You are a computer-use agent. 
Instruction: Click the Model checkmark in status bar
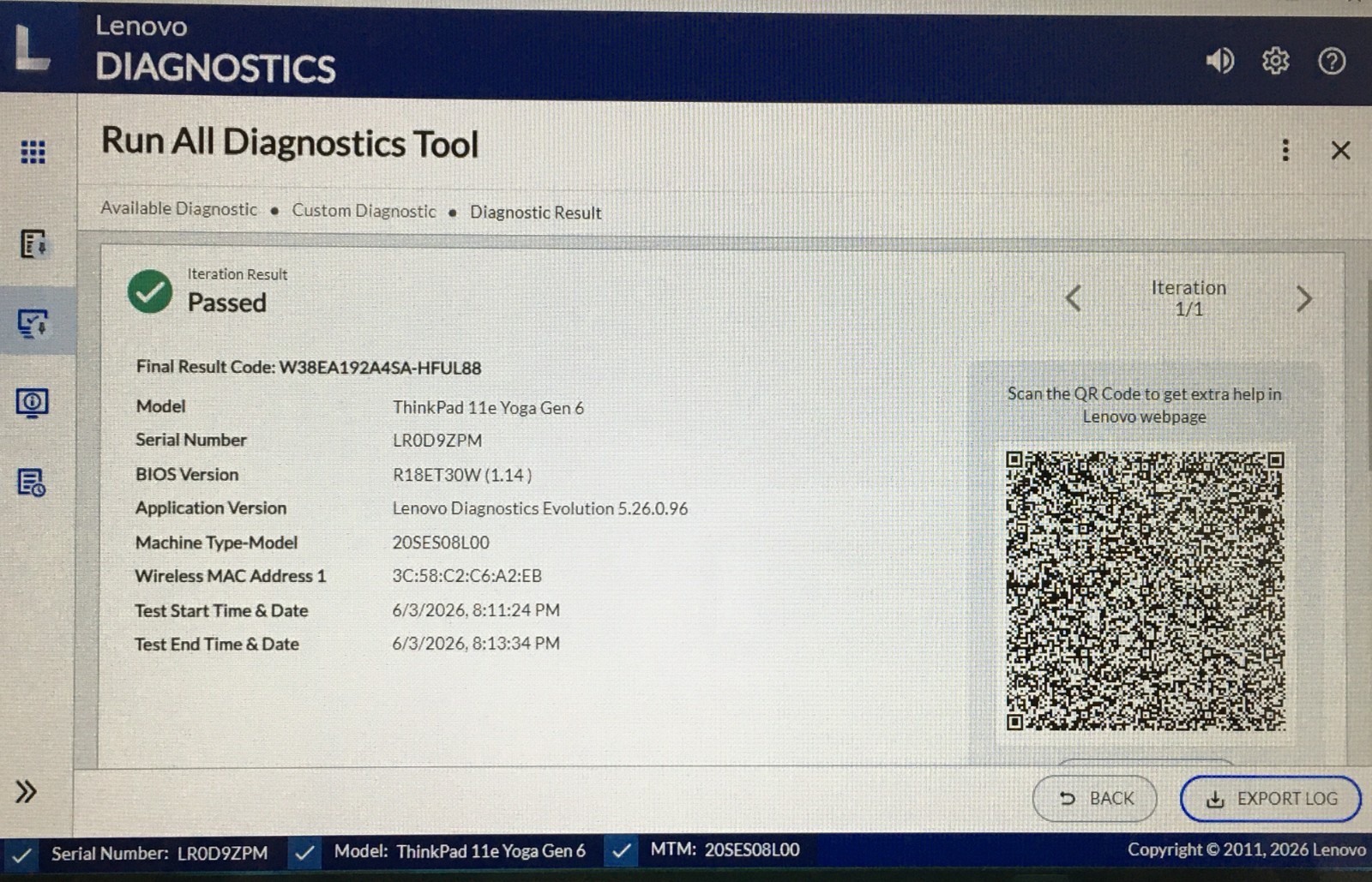304,853
